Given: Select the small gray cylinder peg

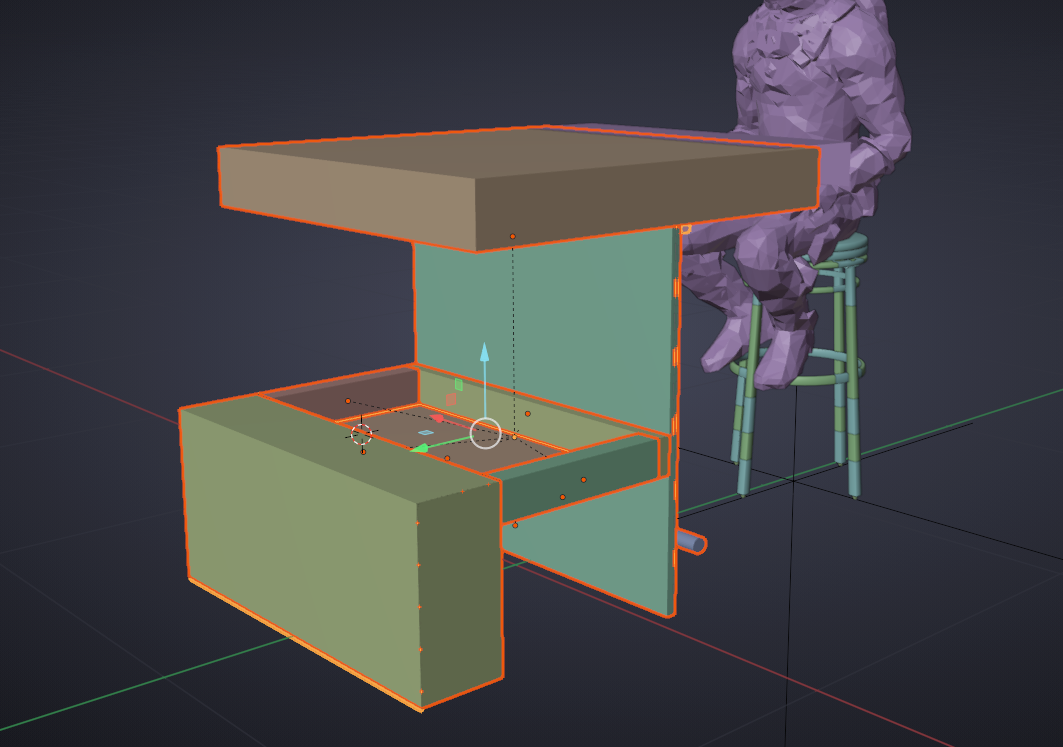Looking at the screenshot, I should click(x=692, y=543).
